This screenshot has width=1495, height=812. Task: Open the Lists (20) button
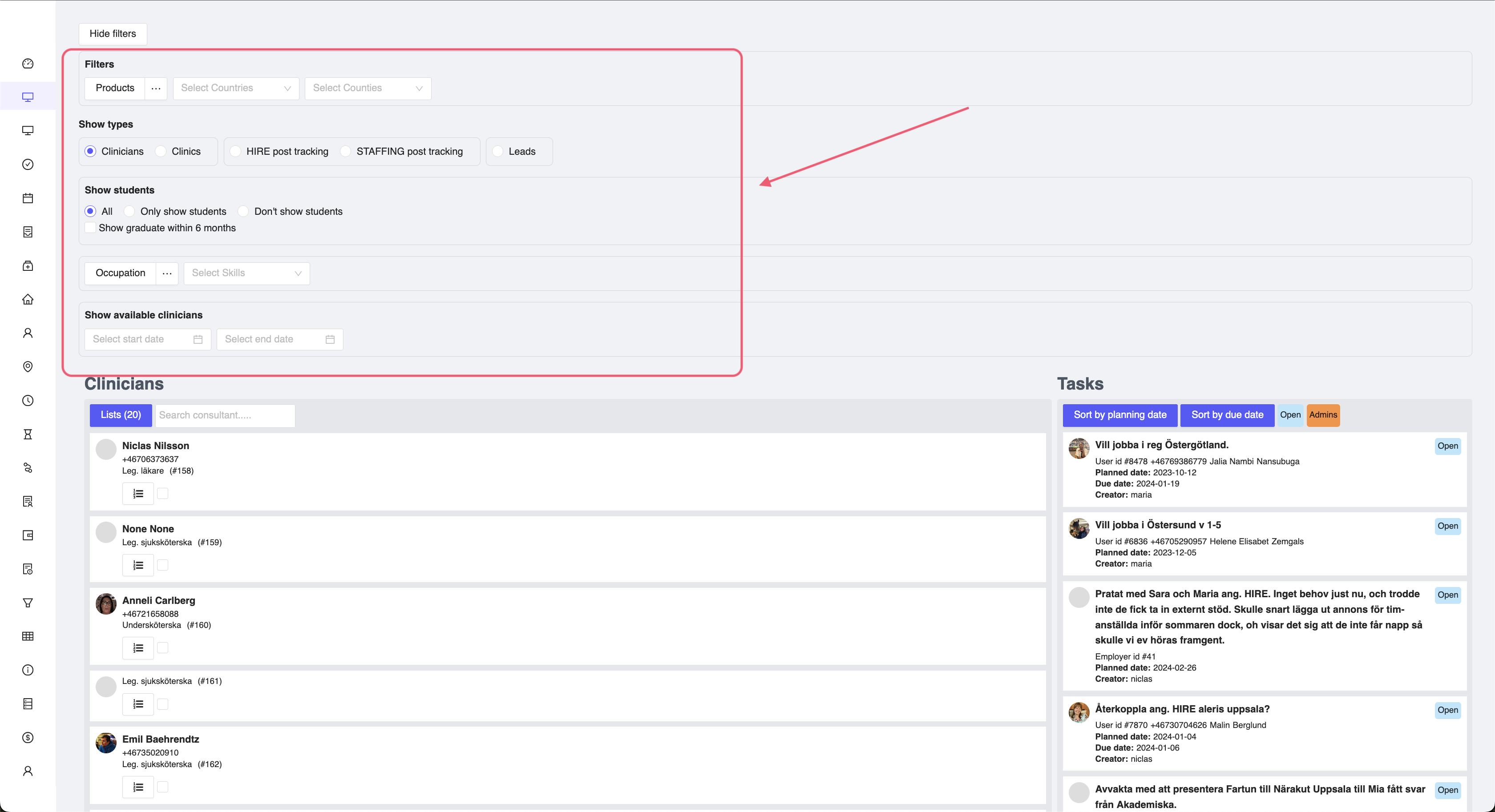pos(121,415)
